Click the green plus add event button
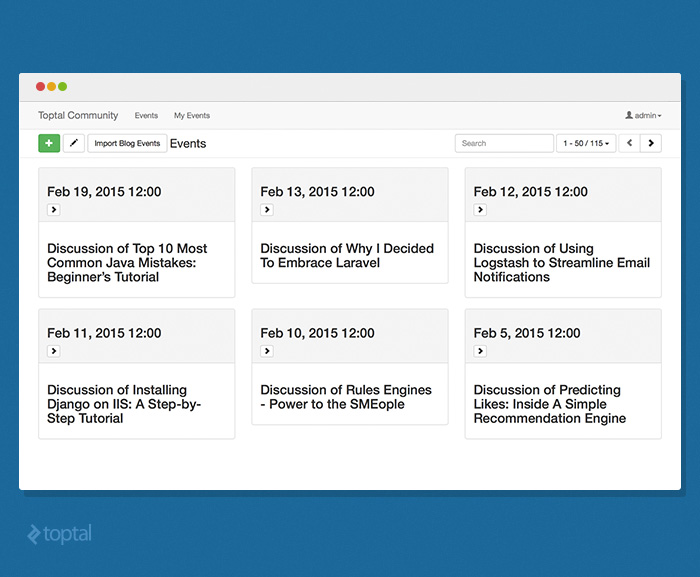Screen dimensions: 700x577 [x=49, y=143]
